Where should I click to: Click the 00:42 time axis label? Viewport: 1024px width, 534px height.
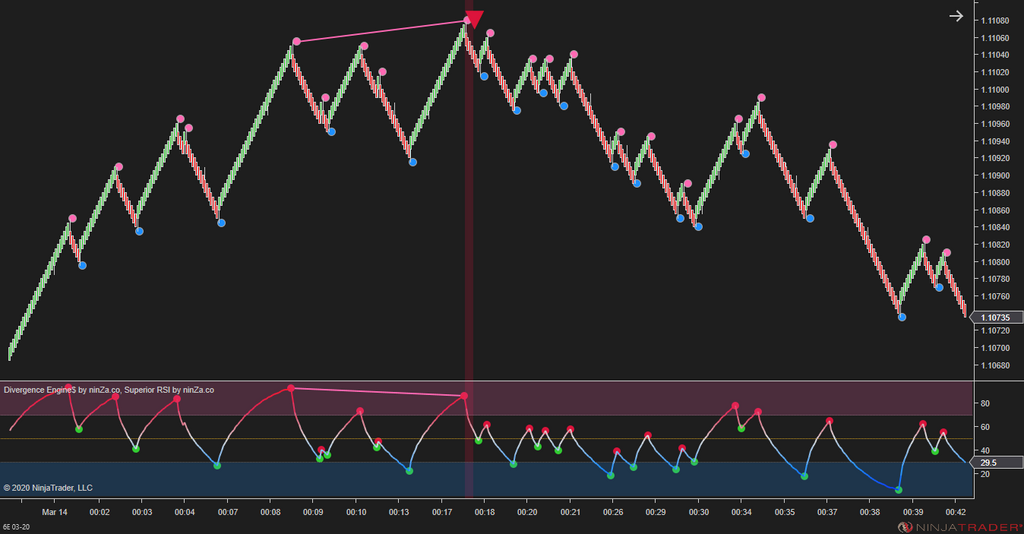(x=955, y=512)
